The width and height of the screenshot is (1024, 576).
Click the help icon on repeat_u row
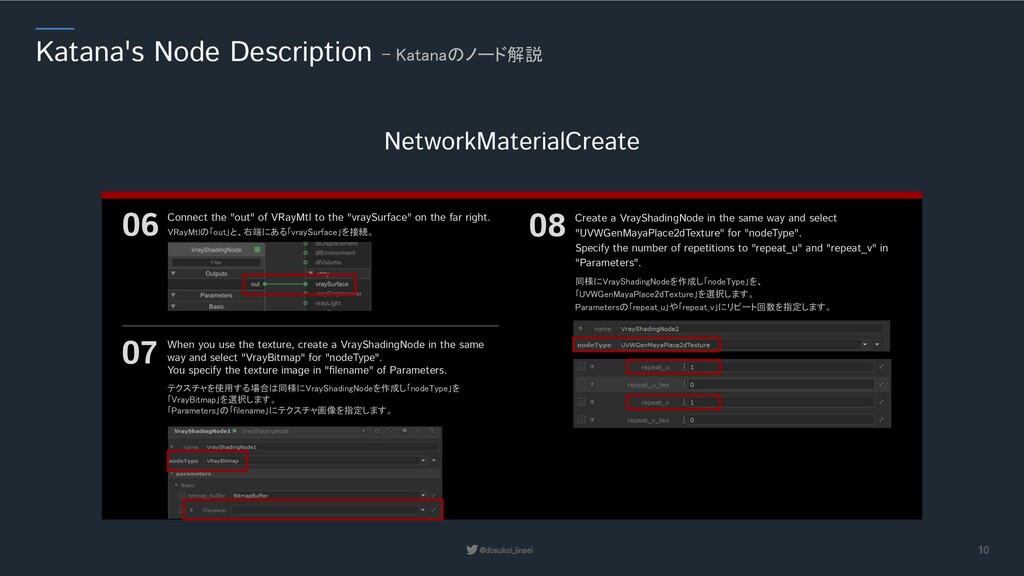[592, 367]
